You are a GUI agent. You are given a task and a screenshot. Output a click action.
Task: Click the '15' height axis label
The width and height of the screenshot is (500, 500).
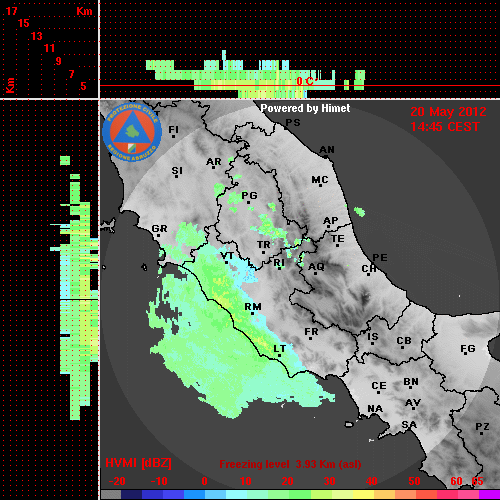pyautogui.click(x=24, y=23)
